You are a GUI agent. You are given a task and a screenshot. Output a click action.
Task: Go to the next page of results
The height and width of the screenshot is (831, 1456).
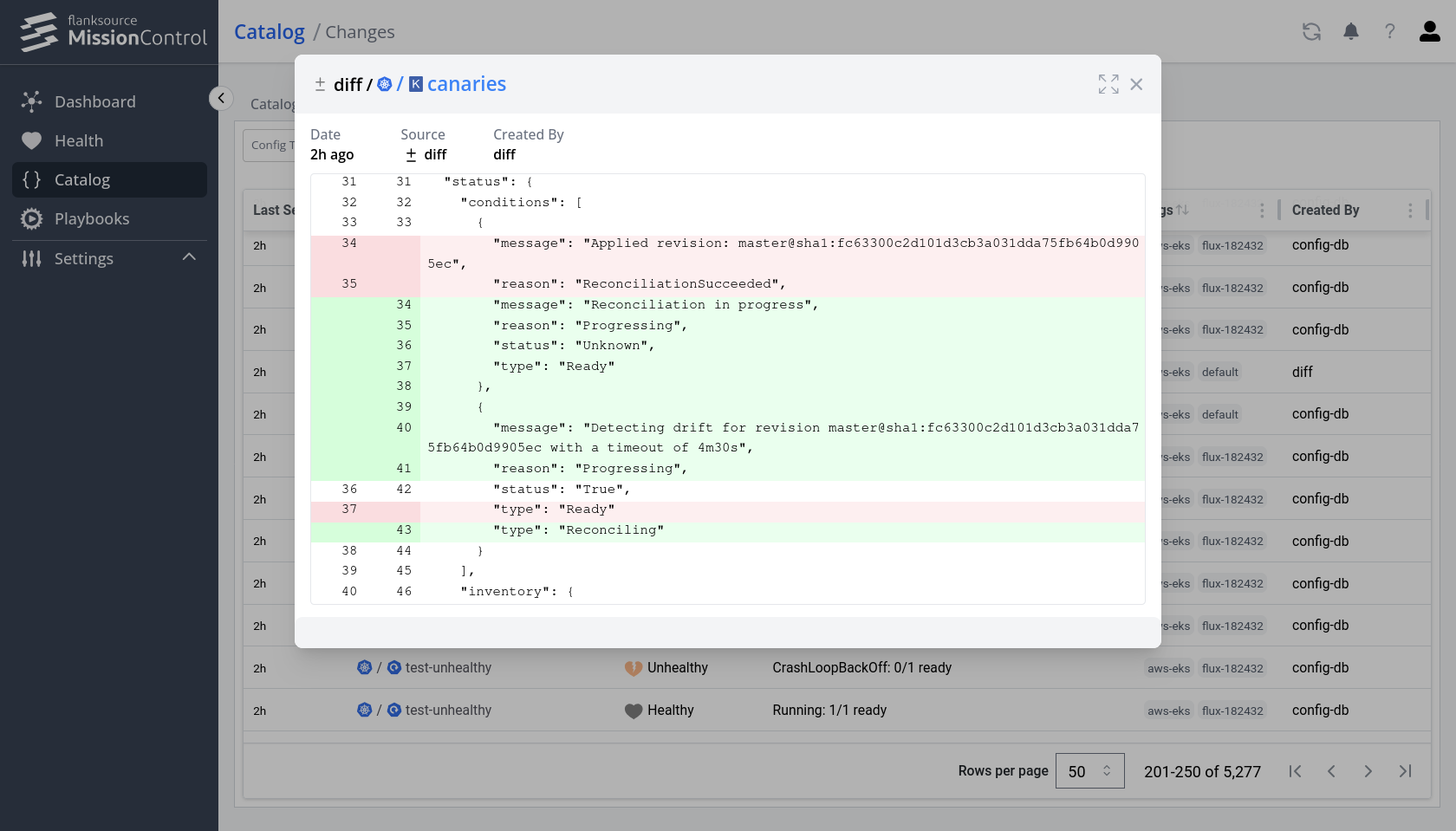click(x=1368, y=771)
